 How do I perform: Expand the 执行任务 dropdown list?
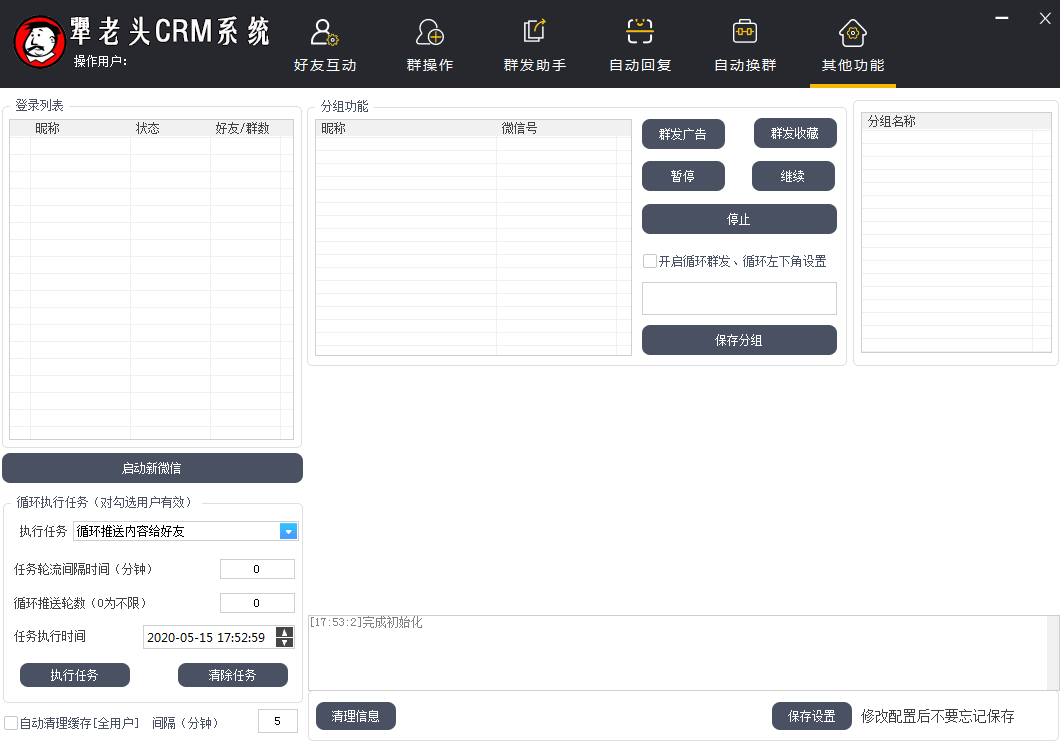[x=288, y=531]
